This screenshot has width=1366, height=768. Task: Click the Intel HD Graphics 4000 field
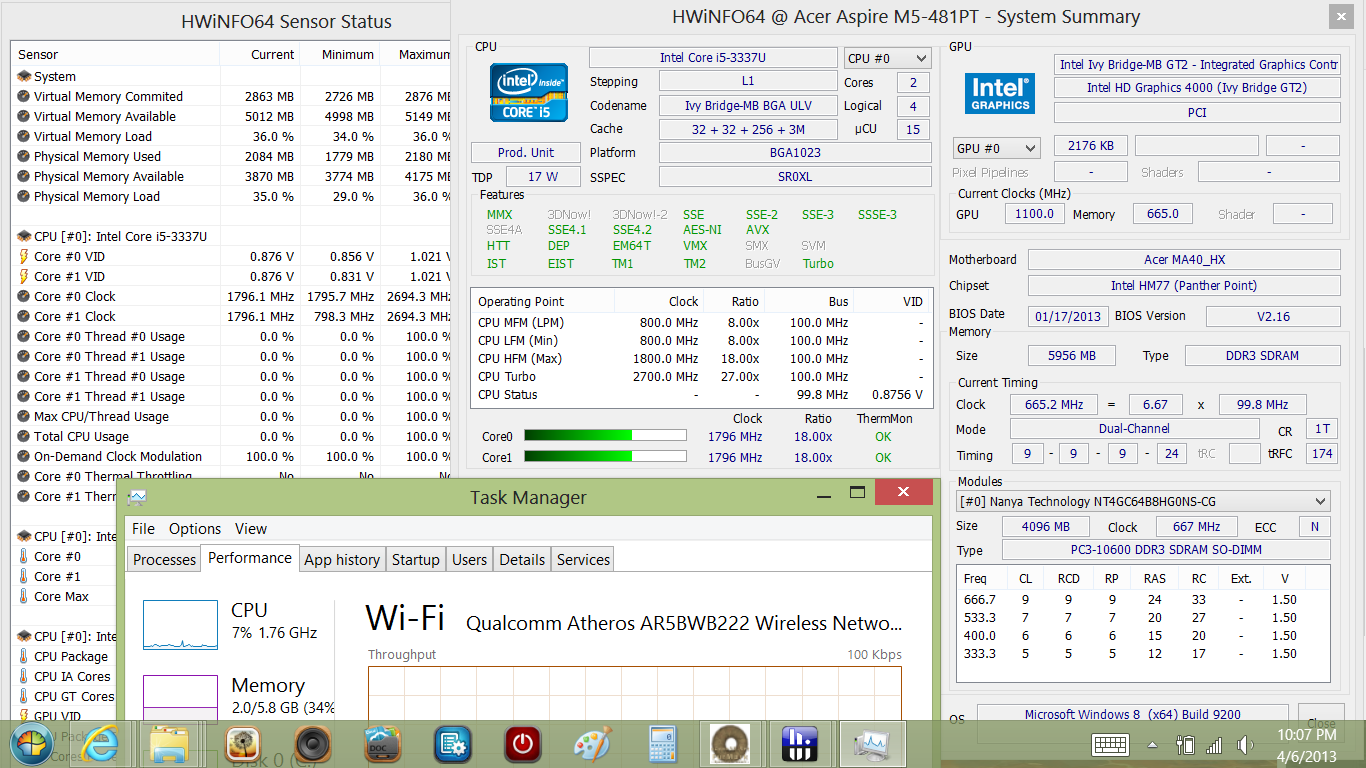[x=1197, y=88]
